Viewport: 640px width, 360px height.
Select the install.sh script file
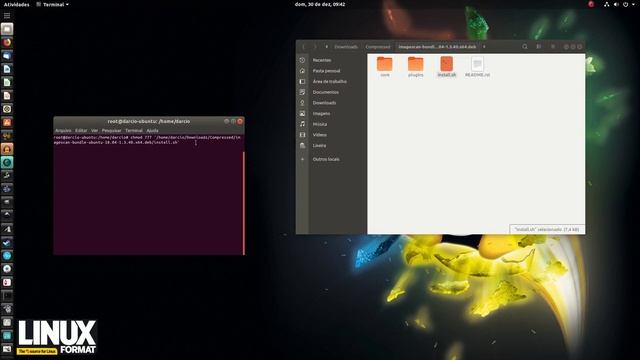tap(447, 67)
